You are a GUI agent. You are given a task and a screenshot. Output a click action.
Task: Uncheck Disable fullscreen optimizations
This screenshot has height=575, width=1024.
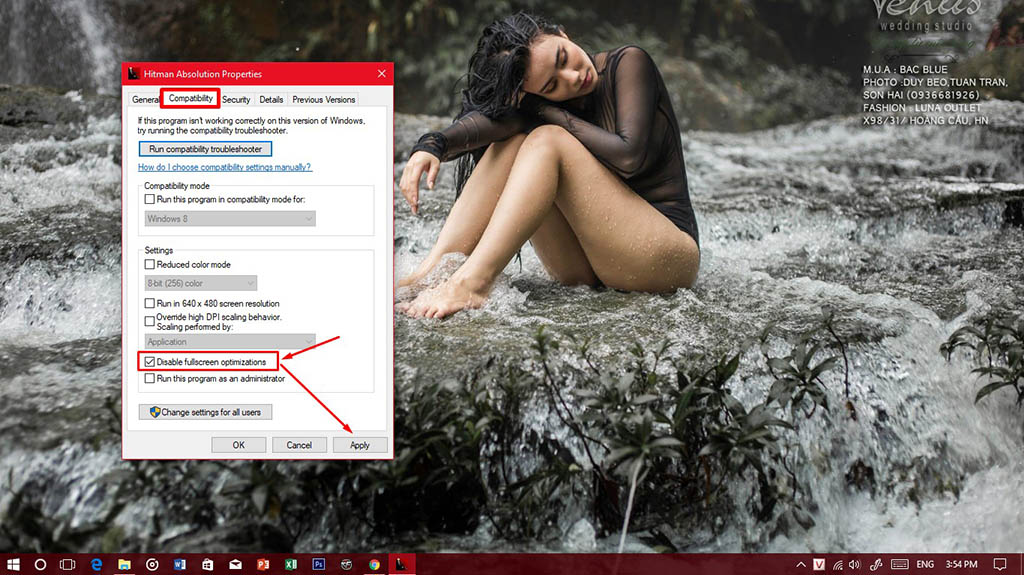click(150, 361)
